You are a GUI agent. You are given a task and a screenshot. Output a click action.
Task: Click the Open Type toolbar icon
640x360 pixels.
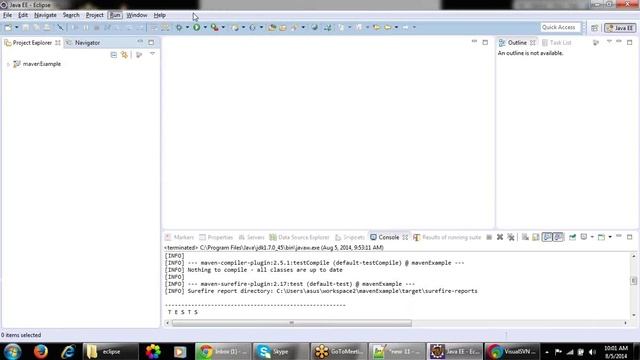(x=272, y=27)
